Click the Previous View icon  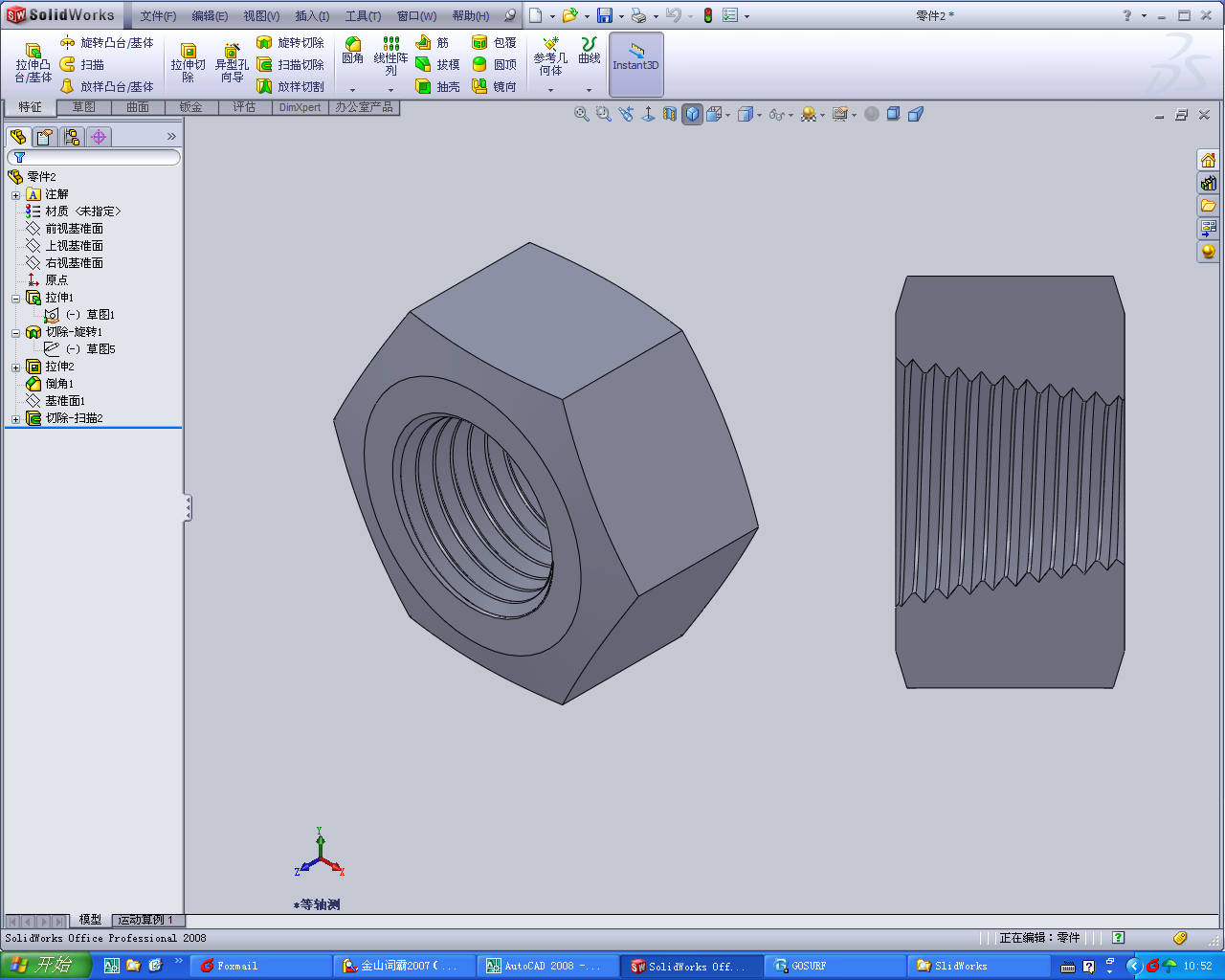tap(626, 114)
